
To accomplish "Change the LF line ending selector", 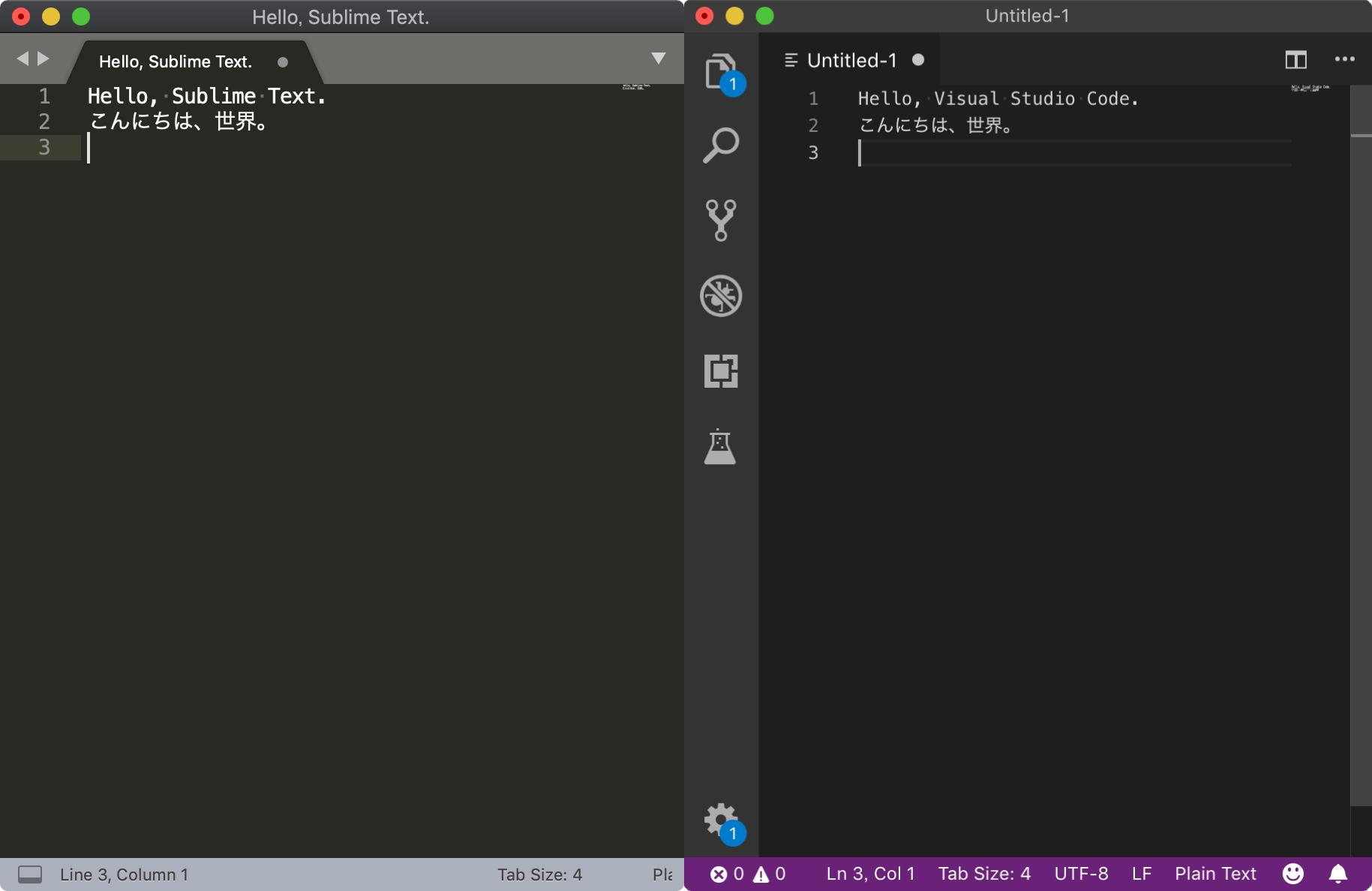I will tap(1142, 874).
